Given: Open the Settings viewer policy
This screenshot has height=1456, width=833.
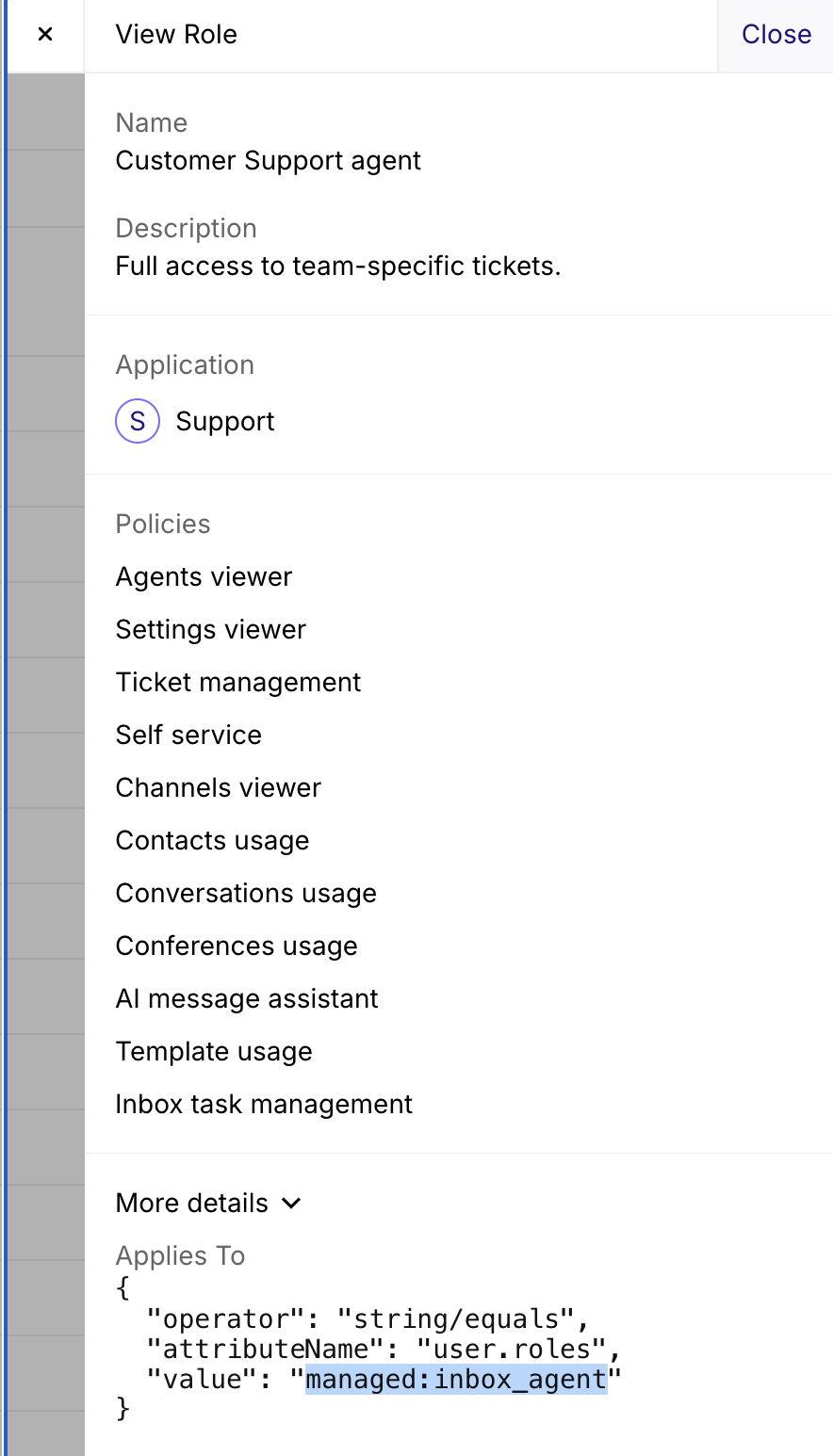Looking at the screenshot, I should (210, 629).
